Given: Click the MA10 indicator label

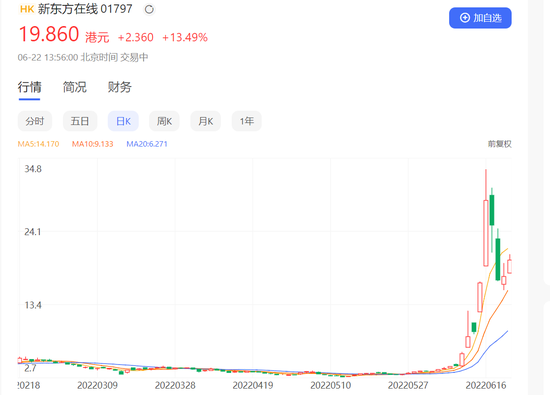Looking at the screenshot, I should [x=93, y=144].
